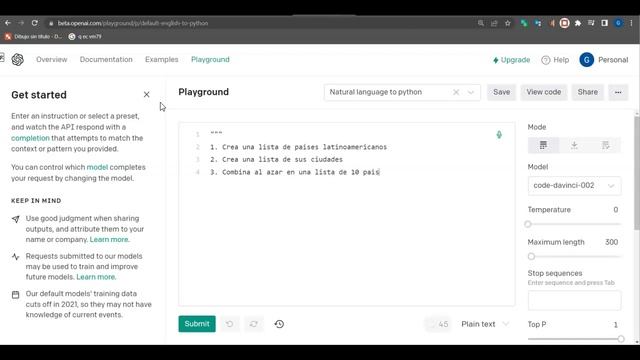Open the Plain text format dropdown
The height and width of the screenshot is (360, 640).
(485, 324)
